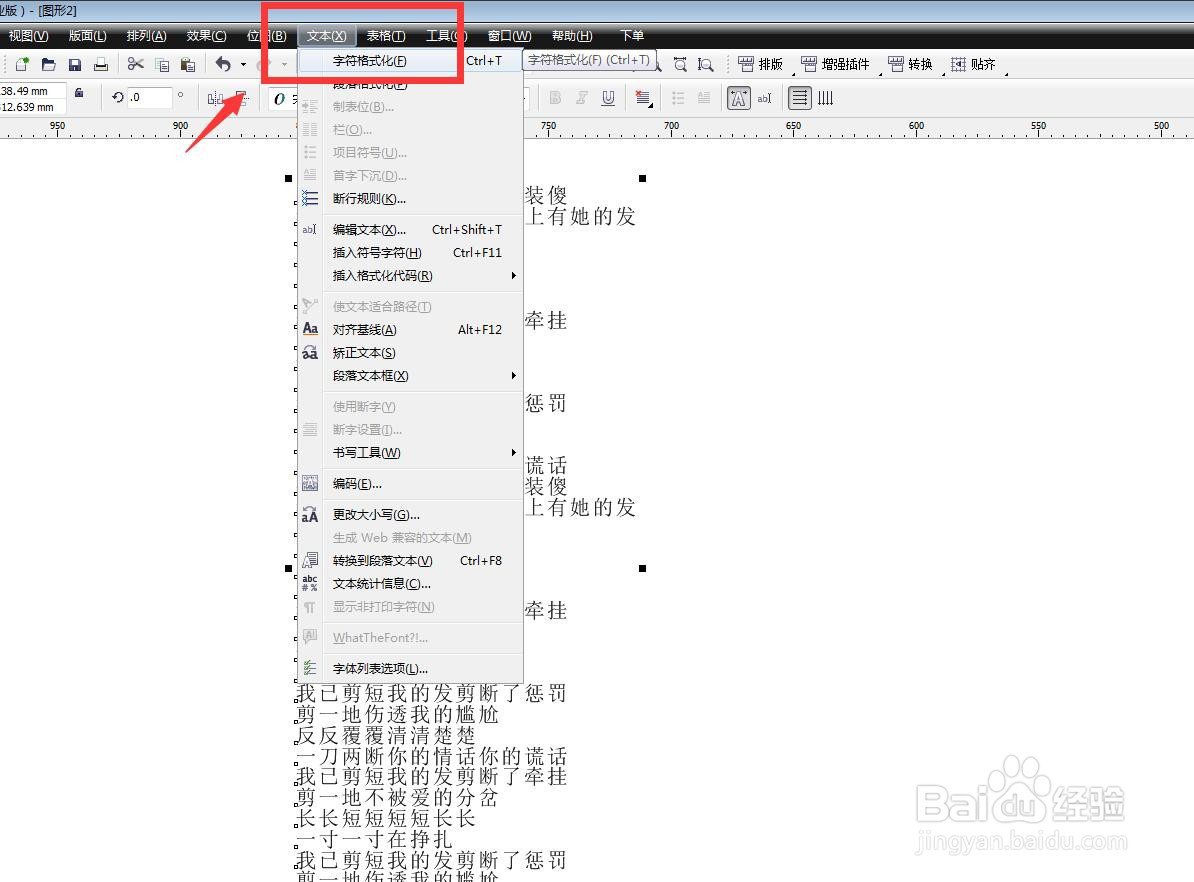Viewport: 1194px width, 882px height.
Task: Click the Paste clipboard icon
Action: [187, 65]
